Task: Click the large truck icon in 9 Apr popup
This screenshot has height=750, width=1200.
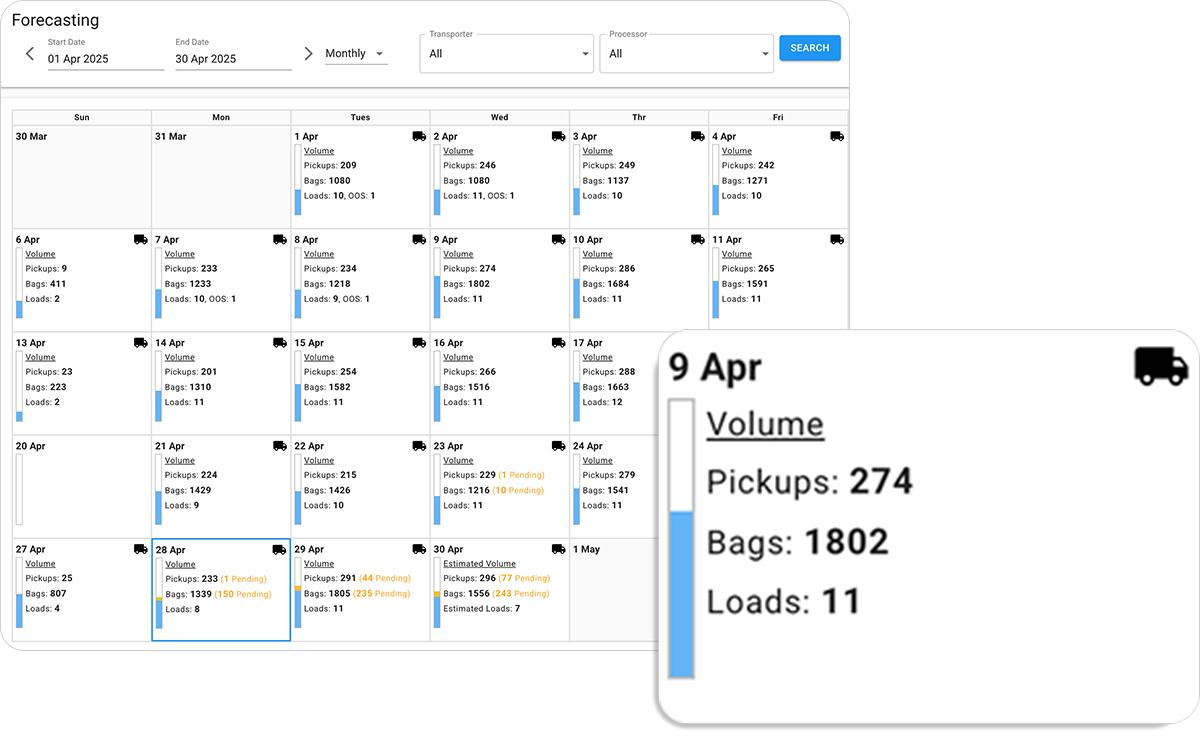Action: tap(1161, 366)
